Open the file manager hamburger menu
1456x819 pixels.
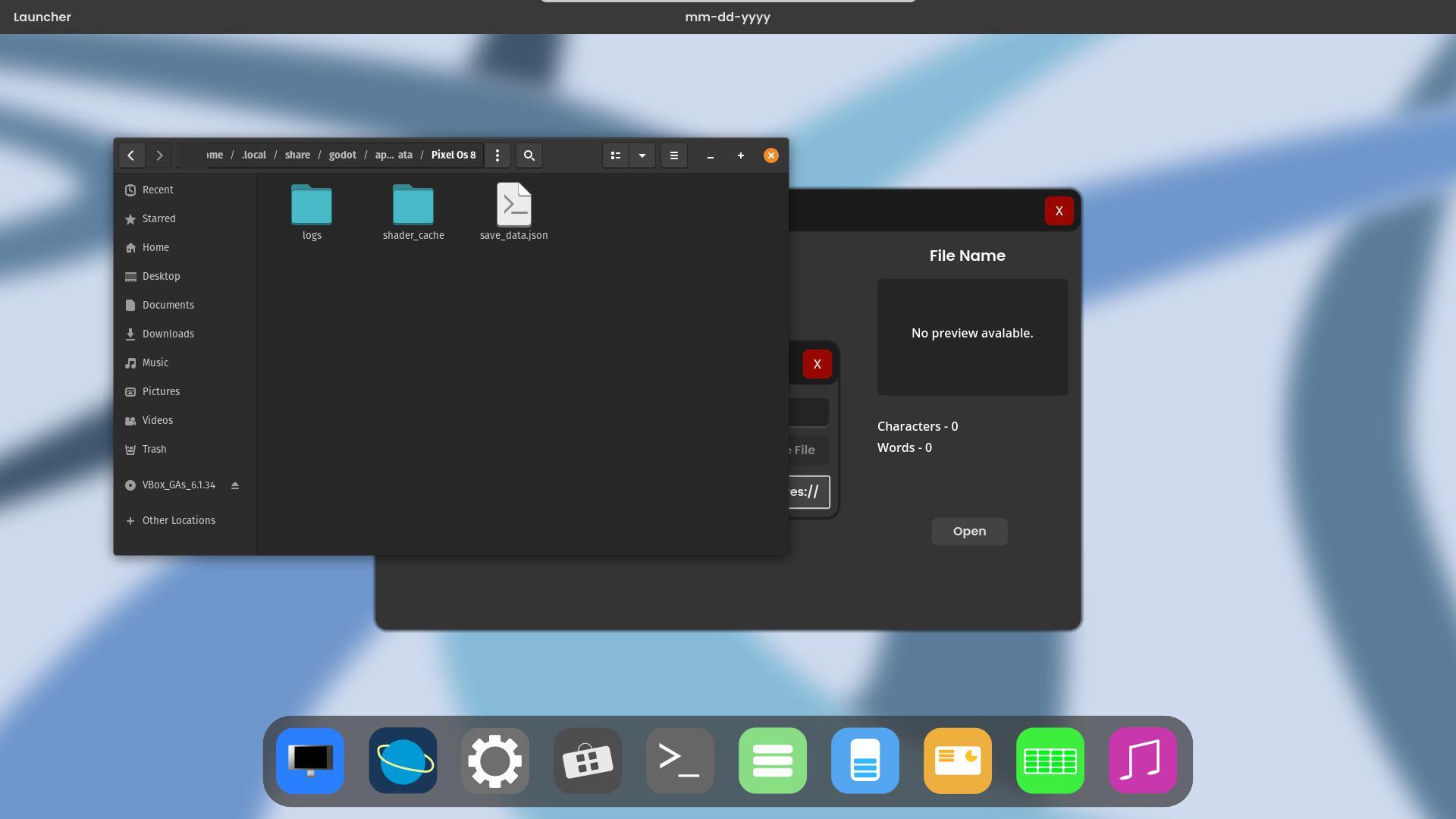pos(674,155)
